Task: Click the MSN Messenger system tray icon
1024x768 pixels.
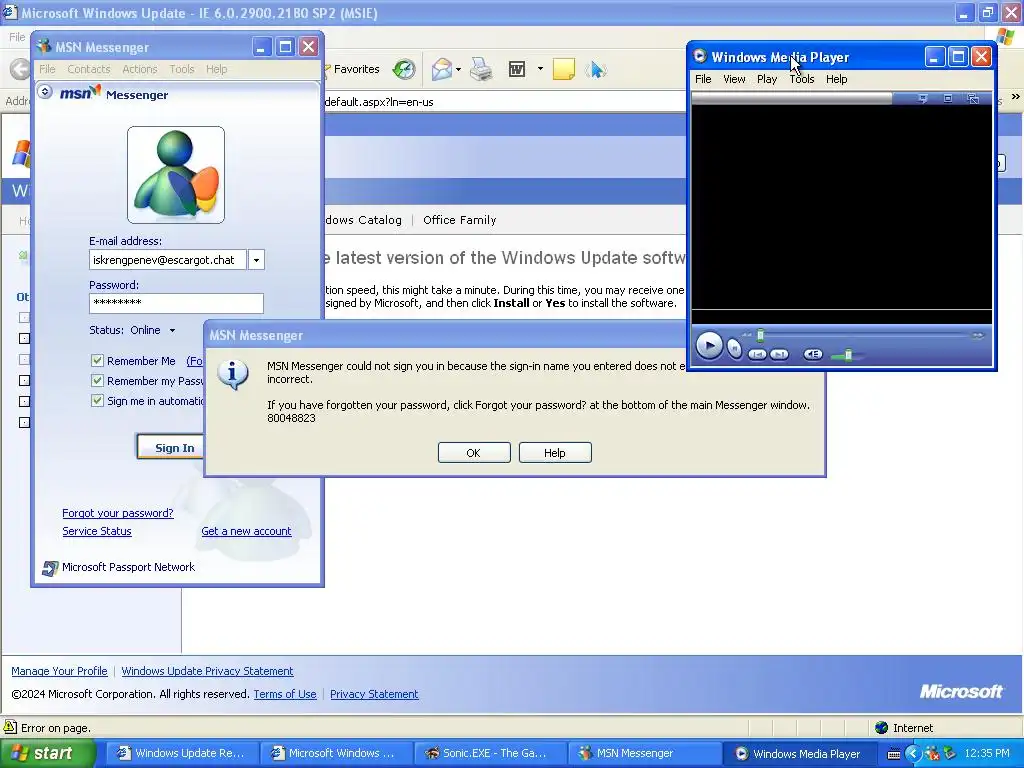Action: tap(932, 754)
